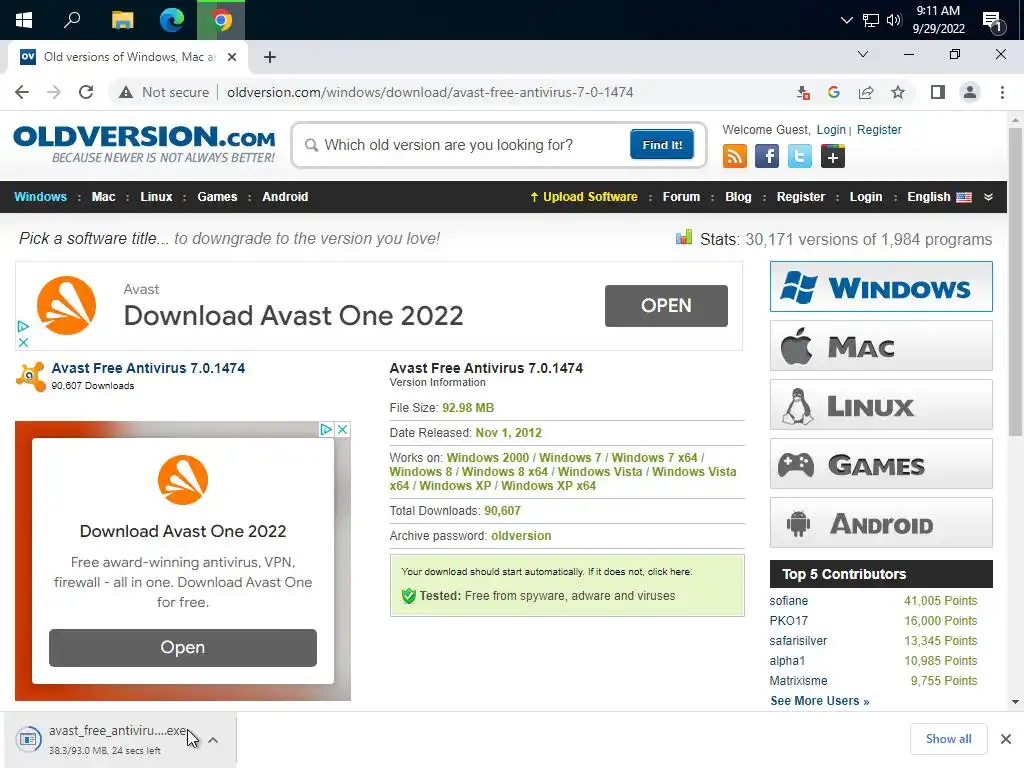
Task: Expand the tab search chevron
Action: 863,54
